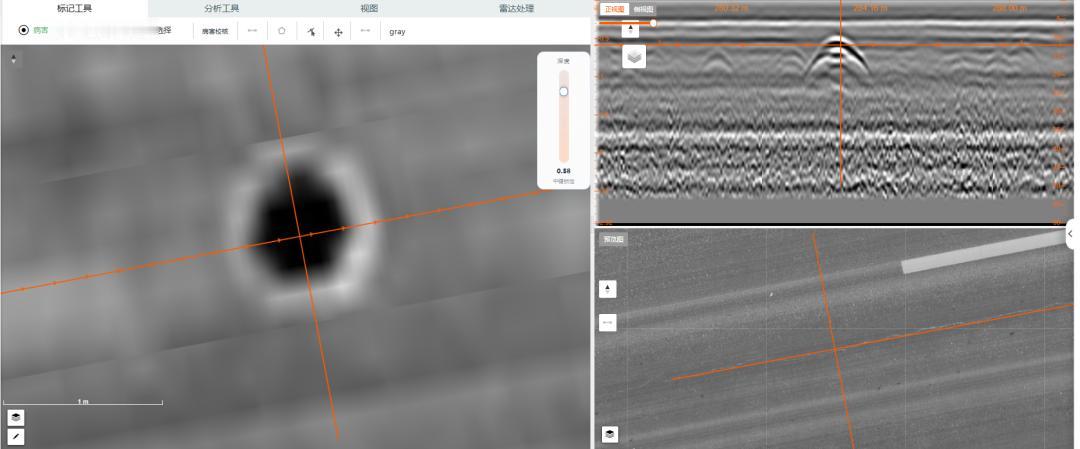This screenshot has height=449, width=1080.
Task: Click the crosshair intersection in overhead view
Action: pos(835,349)
